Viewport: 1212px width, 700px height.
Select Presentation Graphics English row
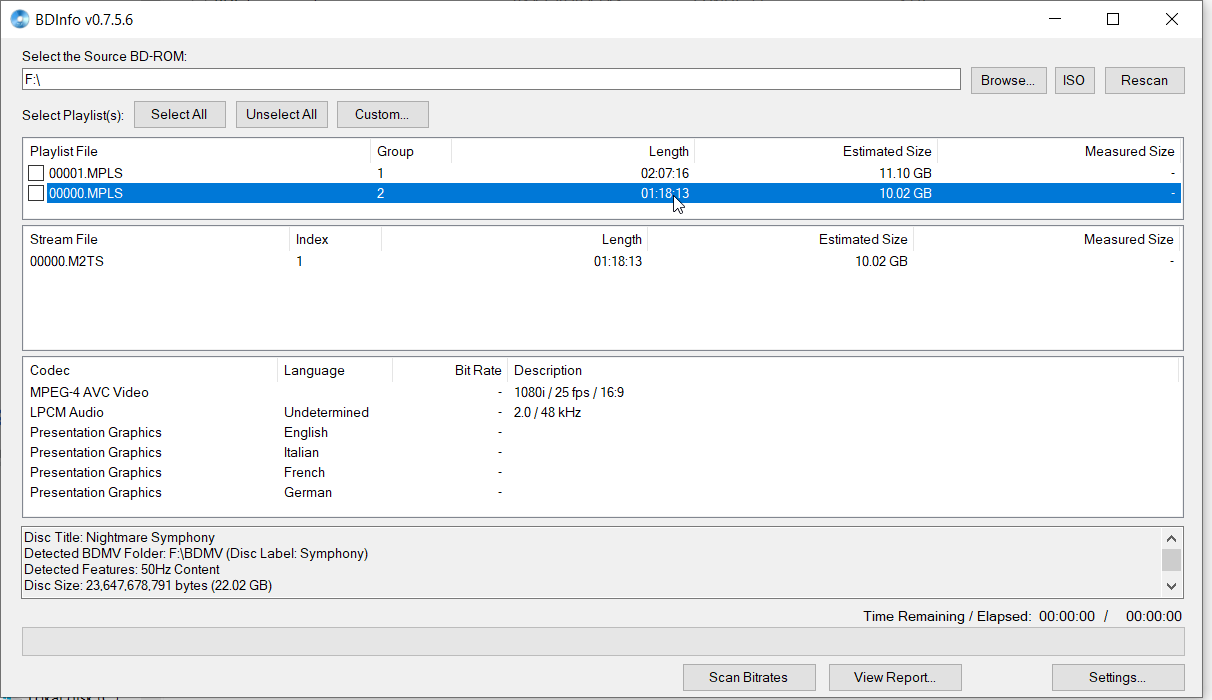(x=603, y=432)
